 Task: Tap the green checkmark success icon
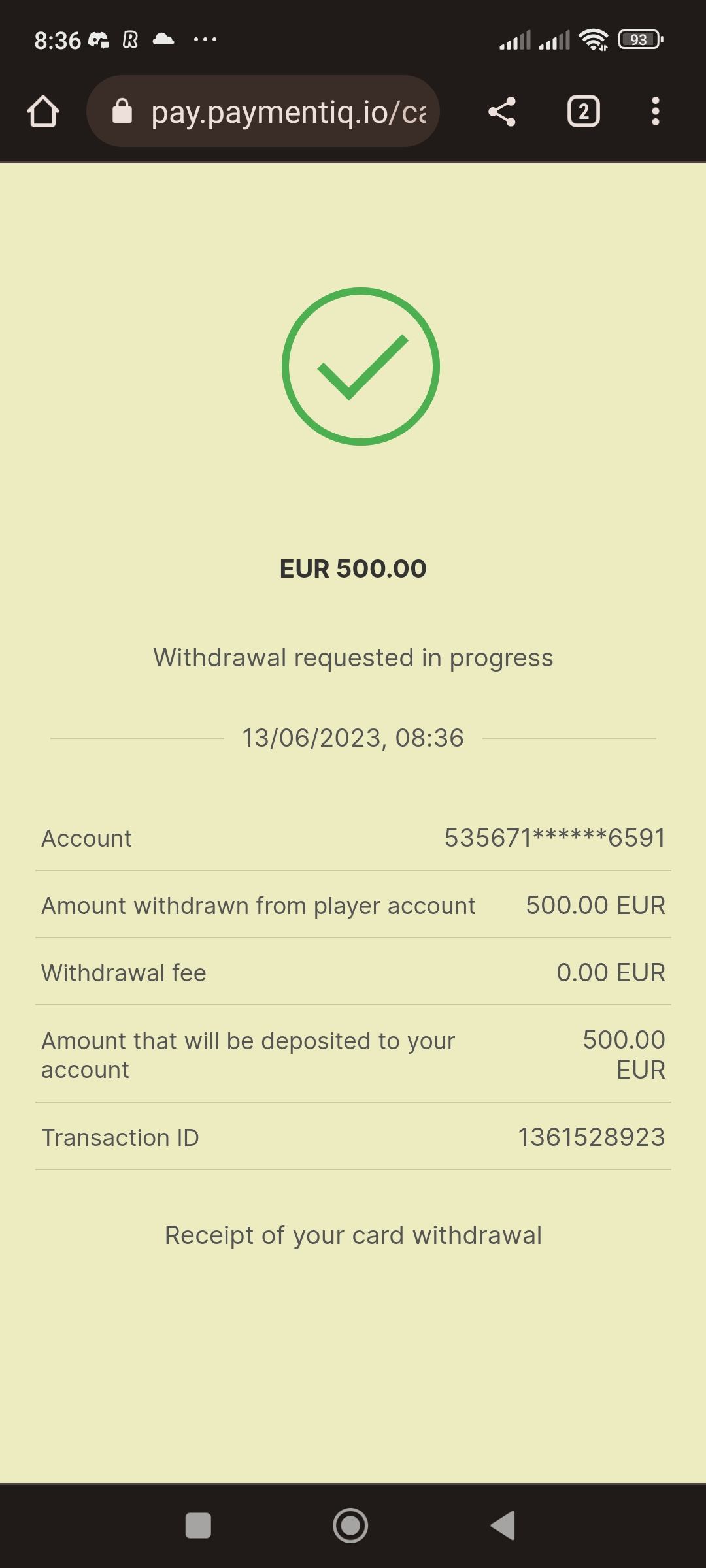tap(360, 367)
